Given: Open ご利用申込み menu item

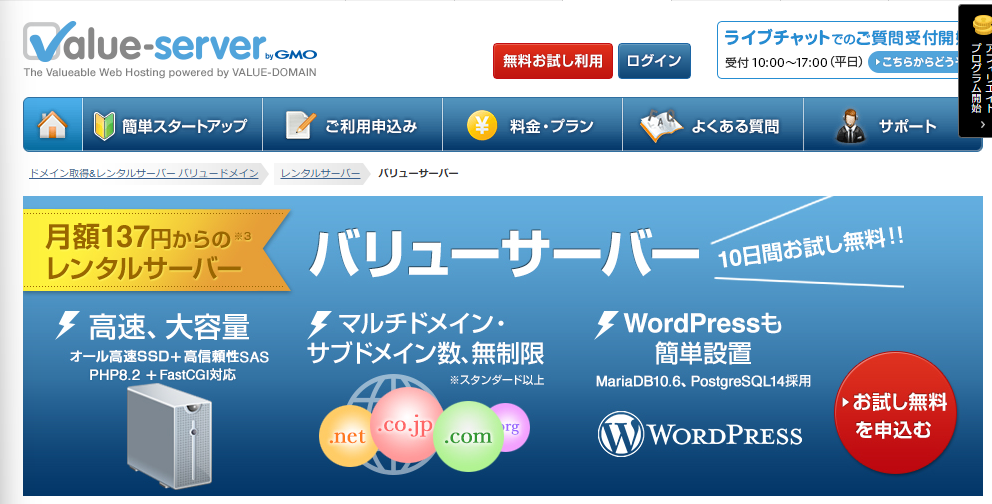Looking at the screenshot, I should point(352,125).
